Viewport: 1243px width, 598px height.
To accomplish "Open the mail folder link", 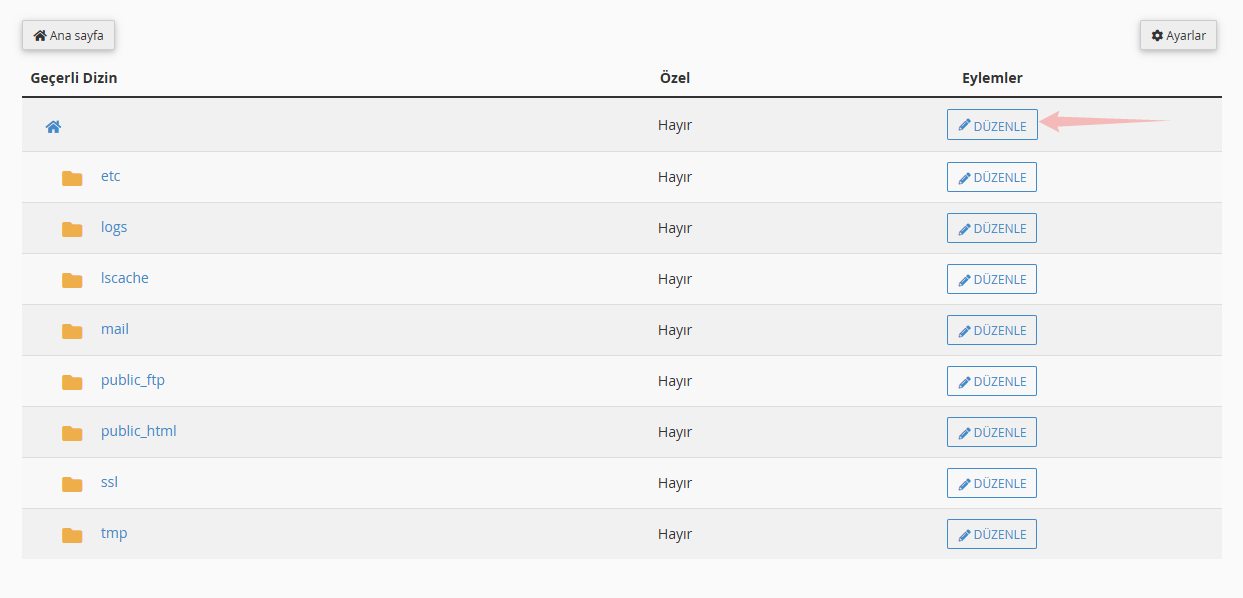I will [x=115, y=329].
